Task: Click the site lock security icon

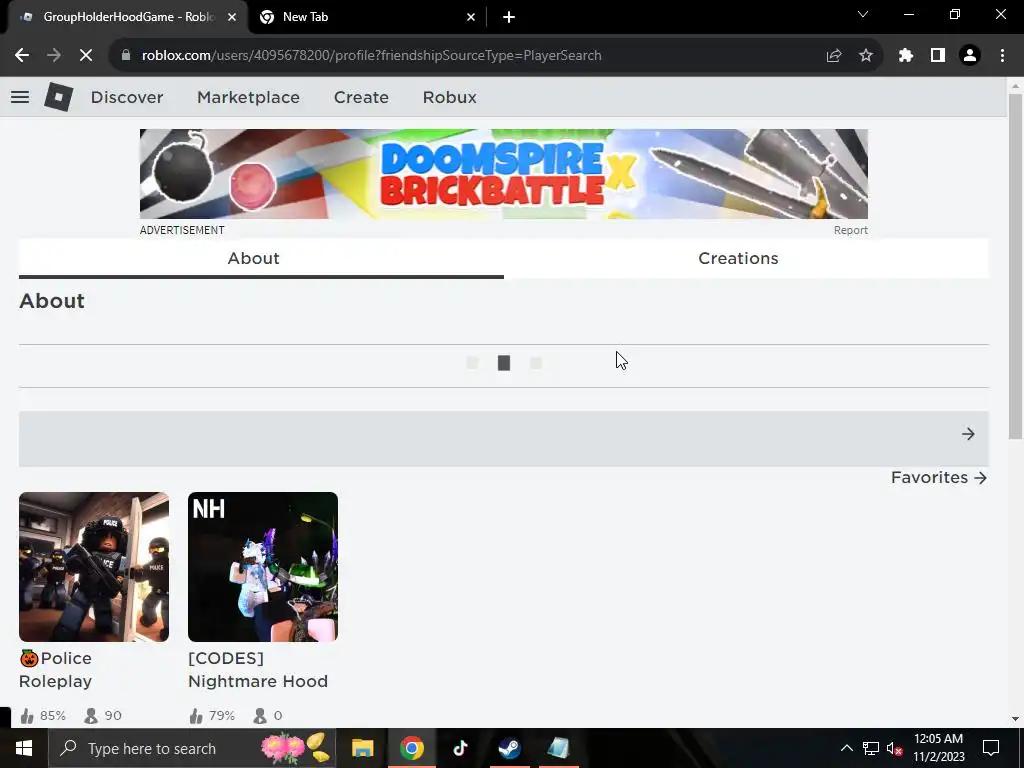Action: [x=126, y=56]
